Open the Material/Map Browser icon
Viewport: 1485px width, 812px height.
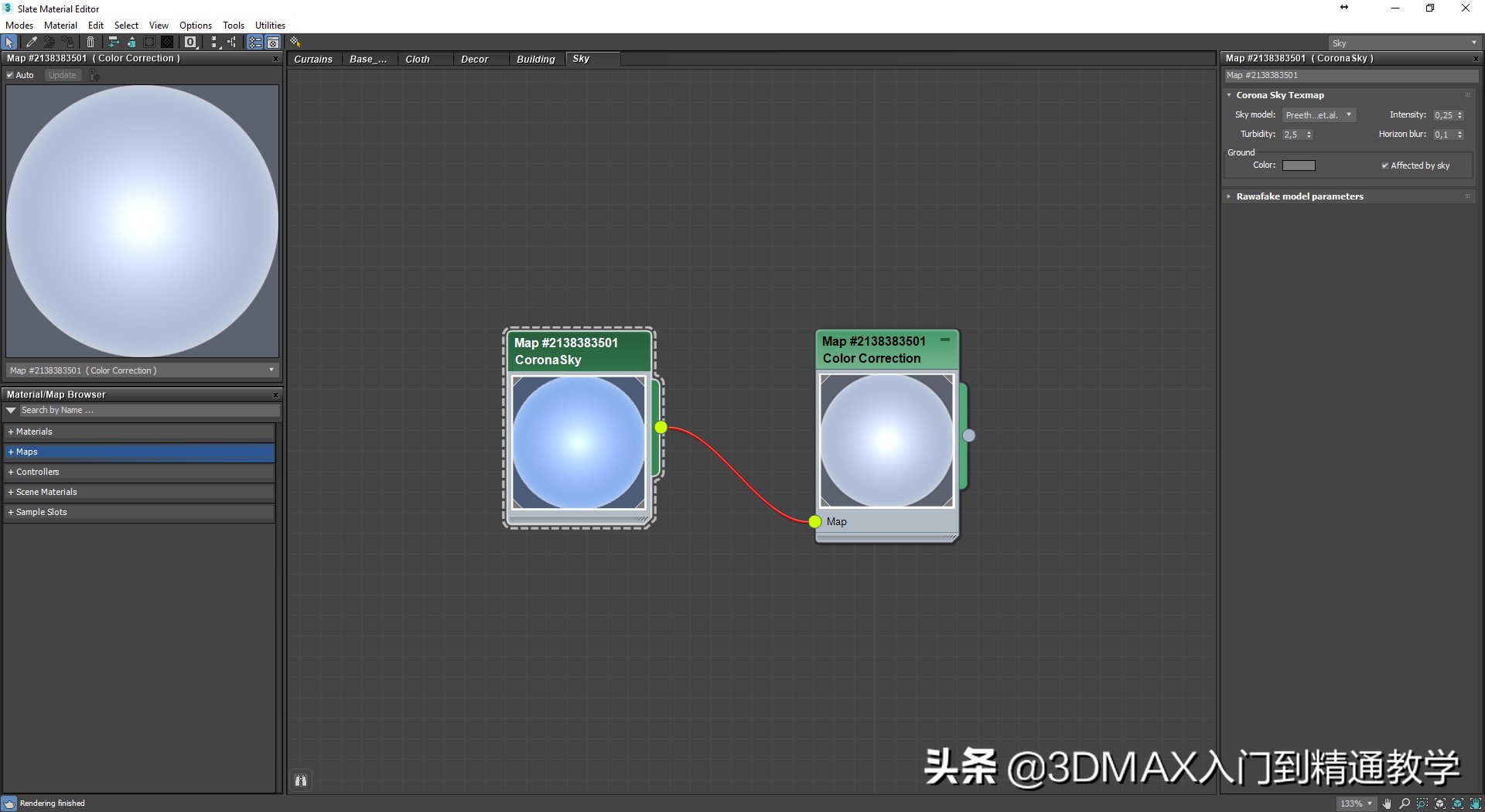pos(254,43)
